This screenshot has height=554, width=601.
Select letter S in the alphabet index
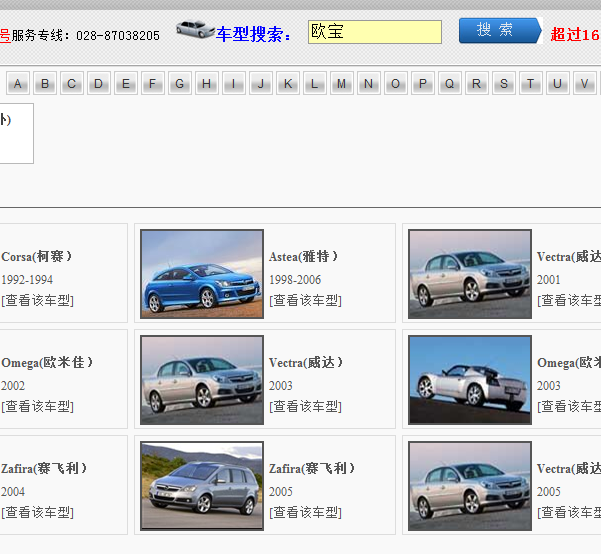coord(504,83)
